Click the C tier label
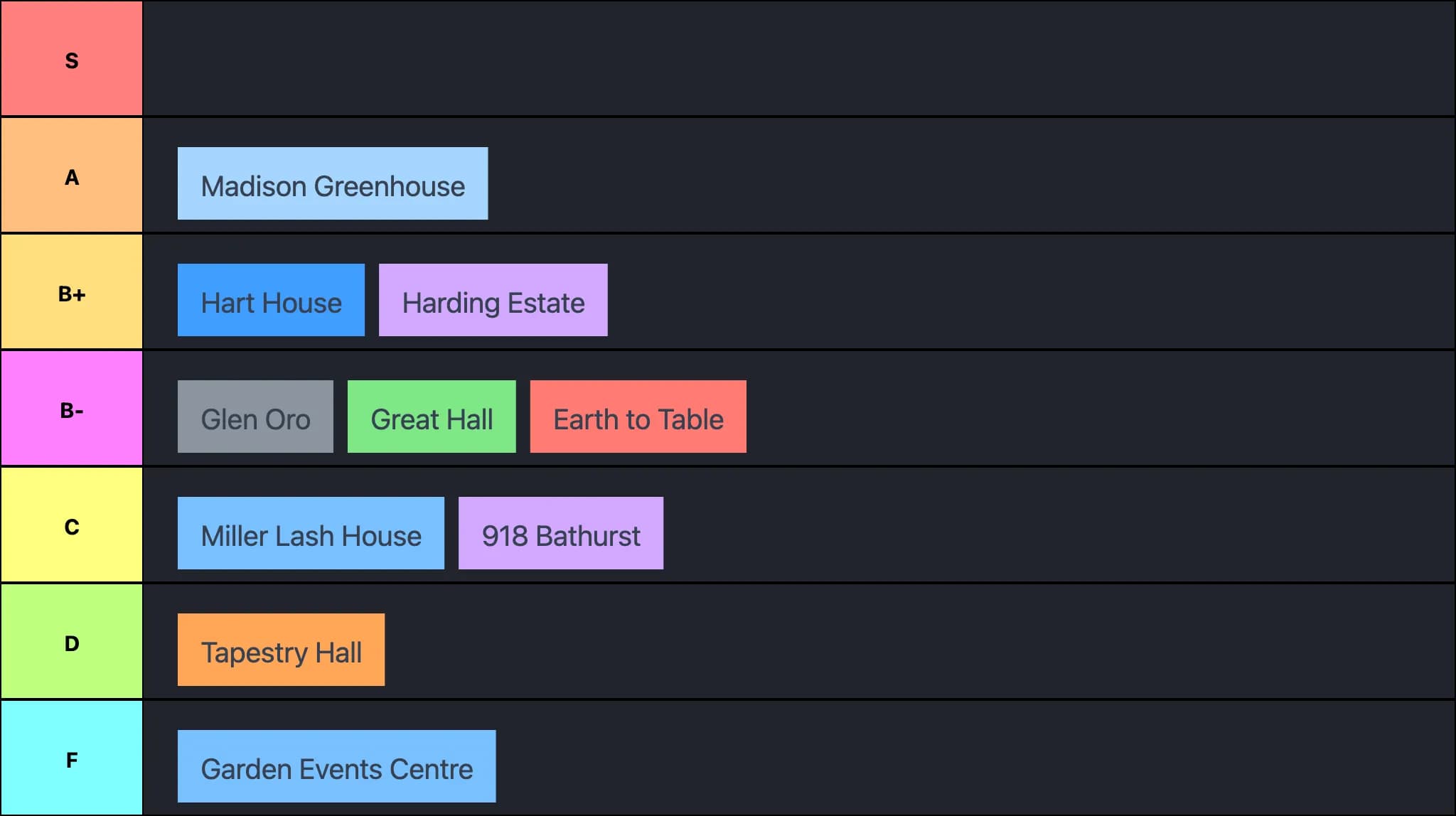This screenshot has height=816, width=1456. pyautogui.click(x=71, y=525)
